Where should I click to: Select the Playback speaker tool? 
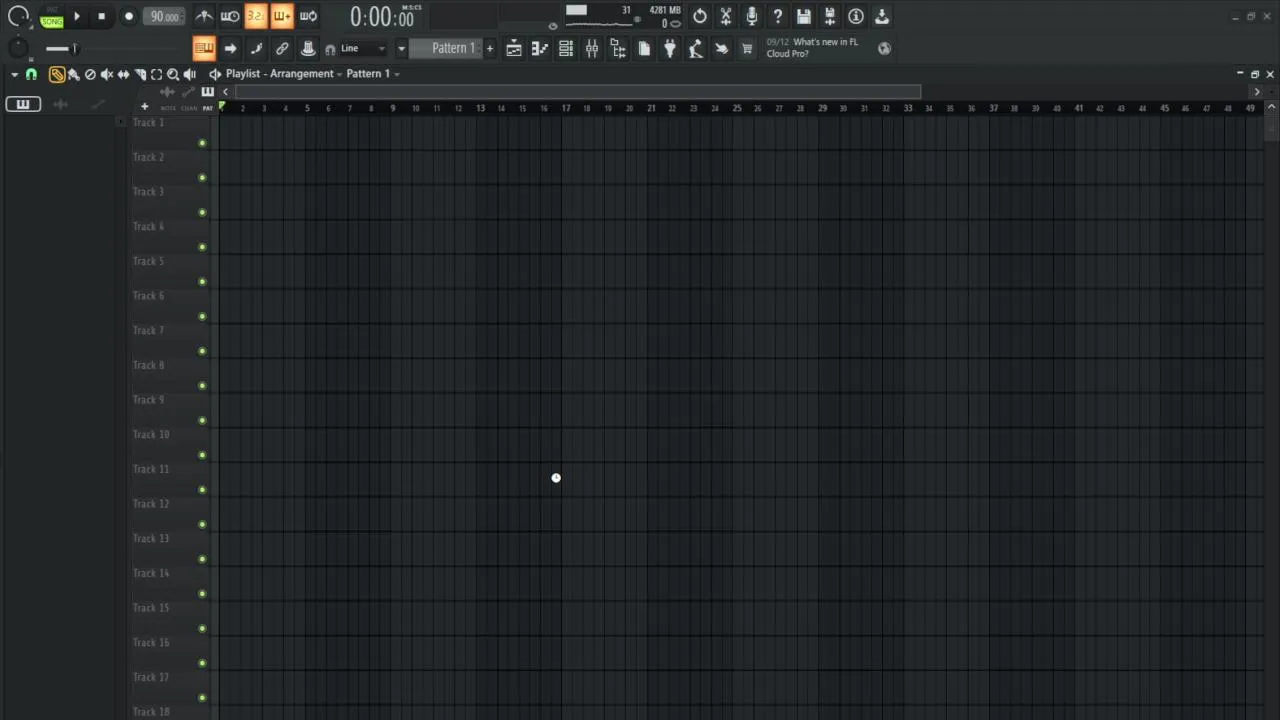189,74
